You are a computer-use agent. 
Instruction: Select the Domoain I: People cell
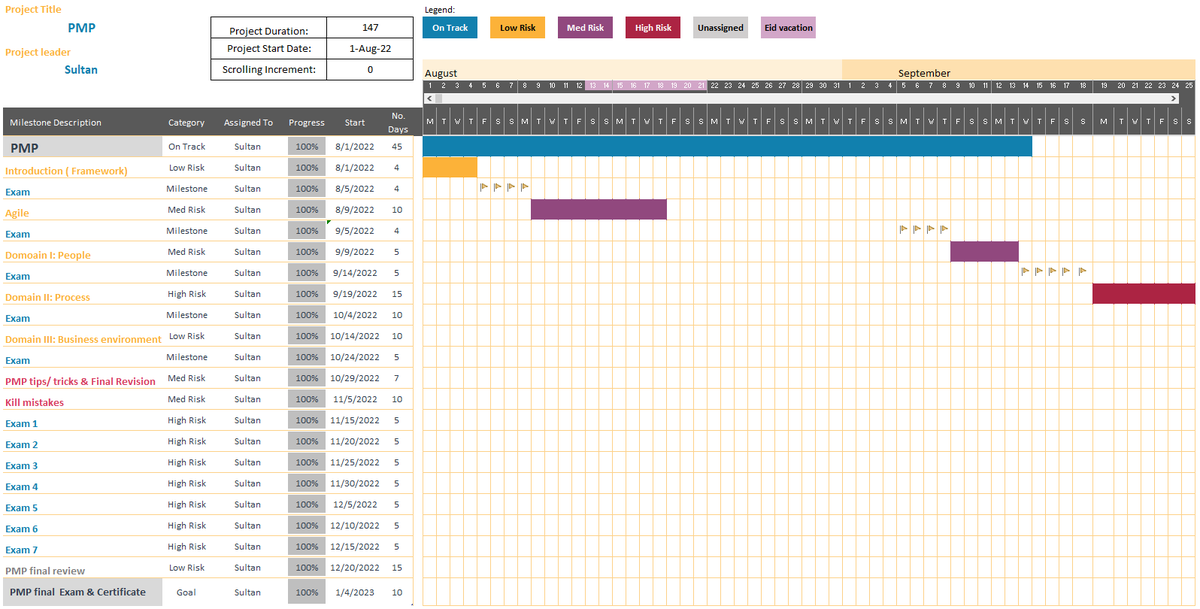pyautogui.click(x=82, y=253)
